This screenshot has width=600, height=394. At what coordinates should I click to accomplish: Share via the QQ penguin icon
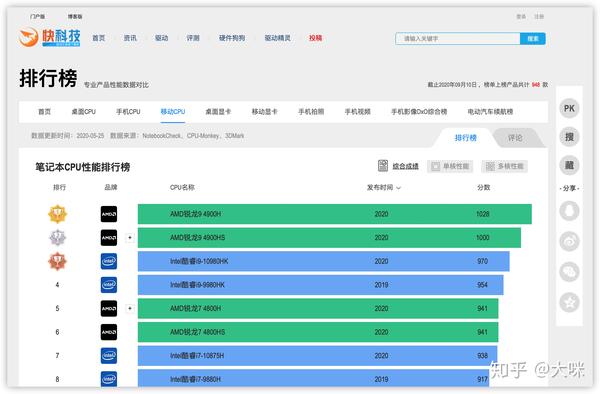click(x=569, y=211)
